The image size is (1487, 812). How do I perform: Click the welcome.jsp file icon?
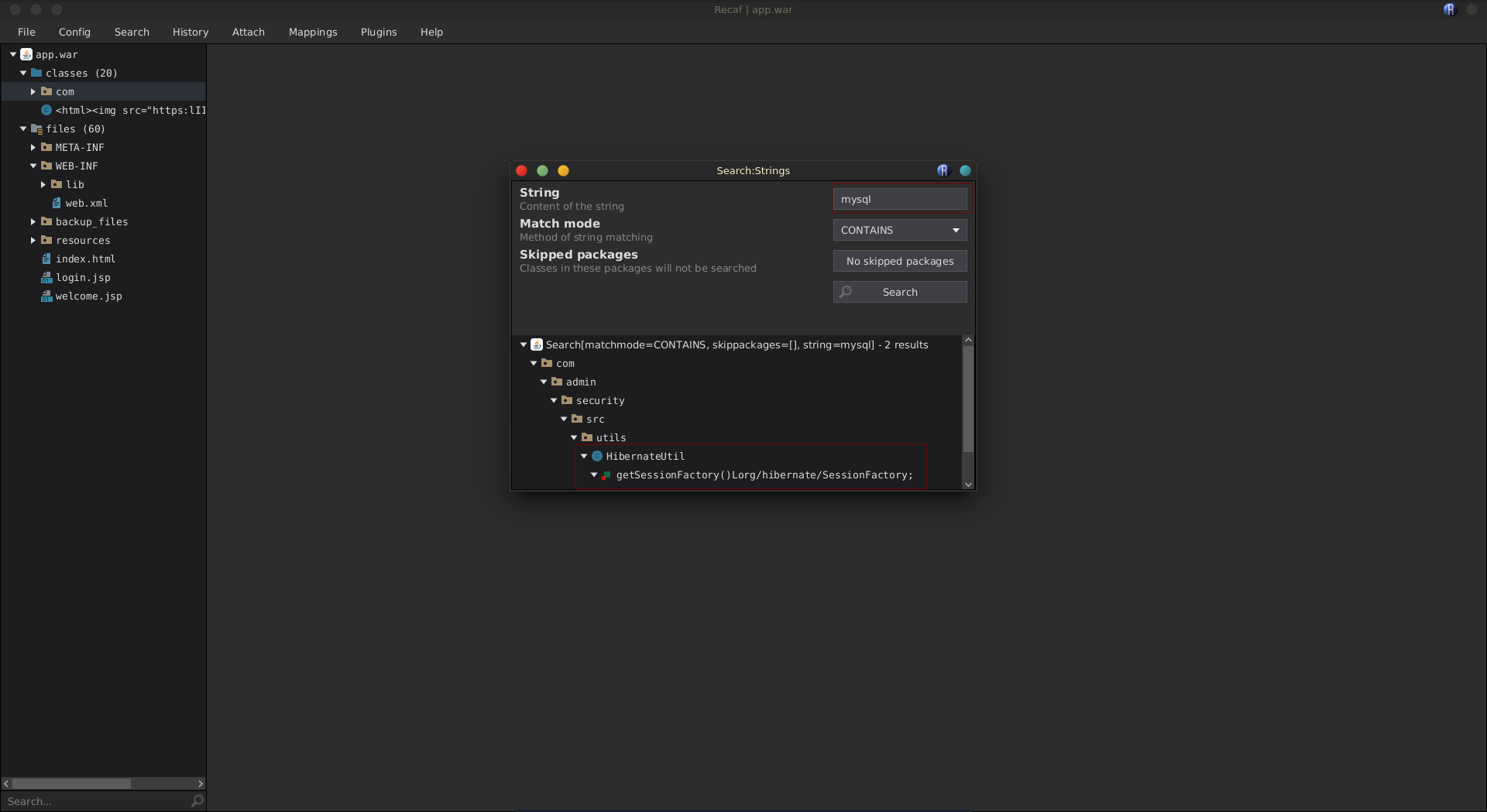(x=46, y=296)
